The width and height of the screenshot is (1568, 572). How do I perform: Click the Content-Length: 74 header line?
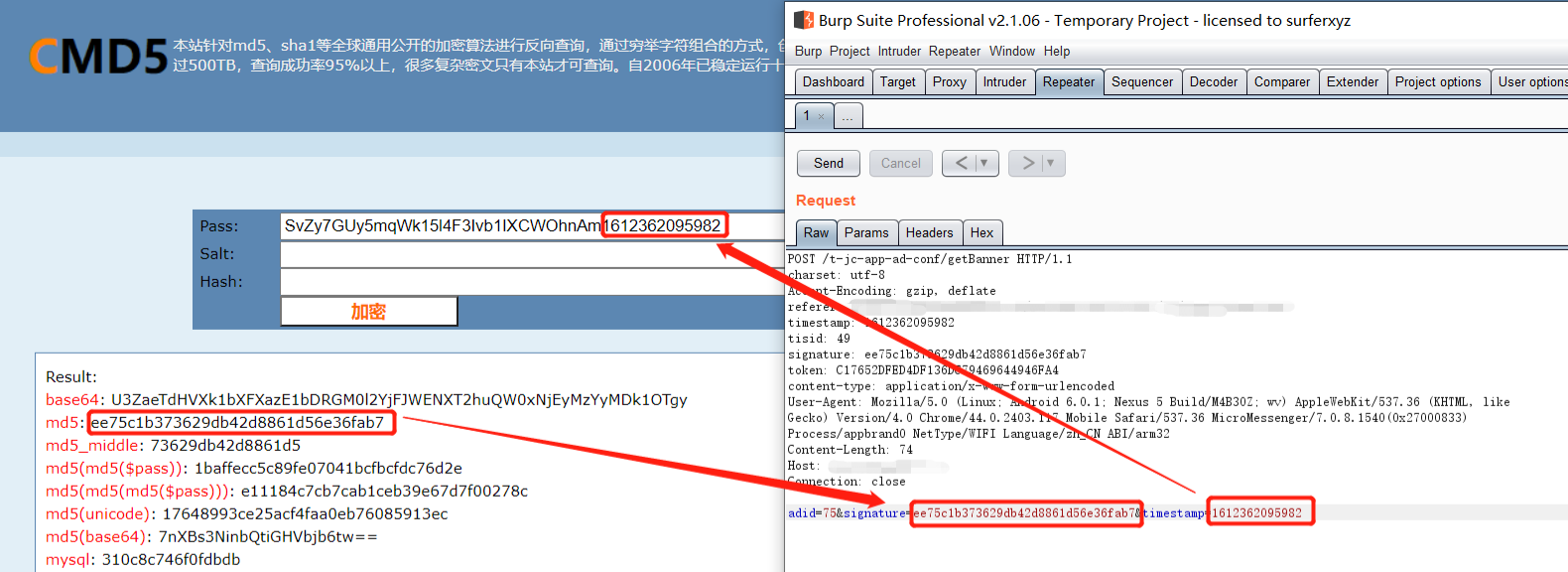[x=850, y=450]
